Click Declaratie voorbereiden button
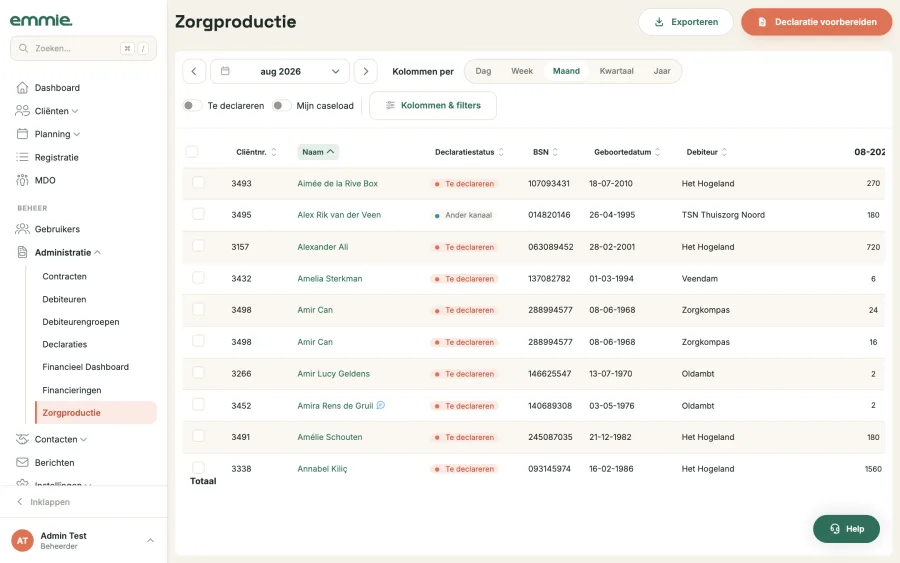 pos(817,22)
